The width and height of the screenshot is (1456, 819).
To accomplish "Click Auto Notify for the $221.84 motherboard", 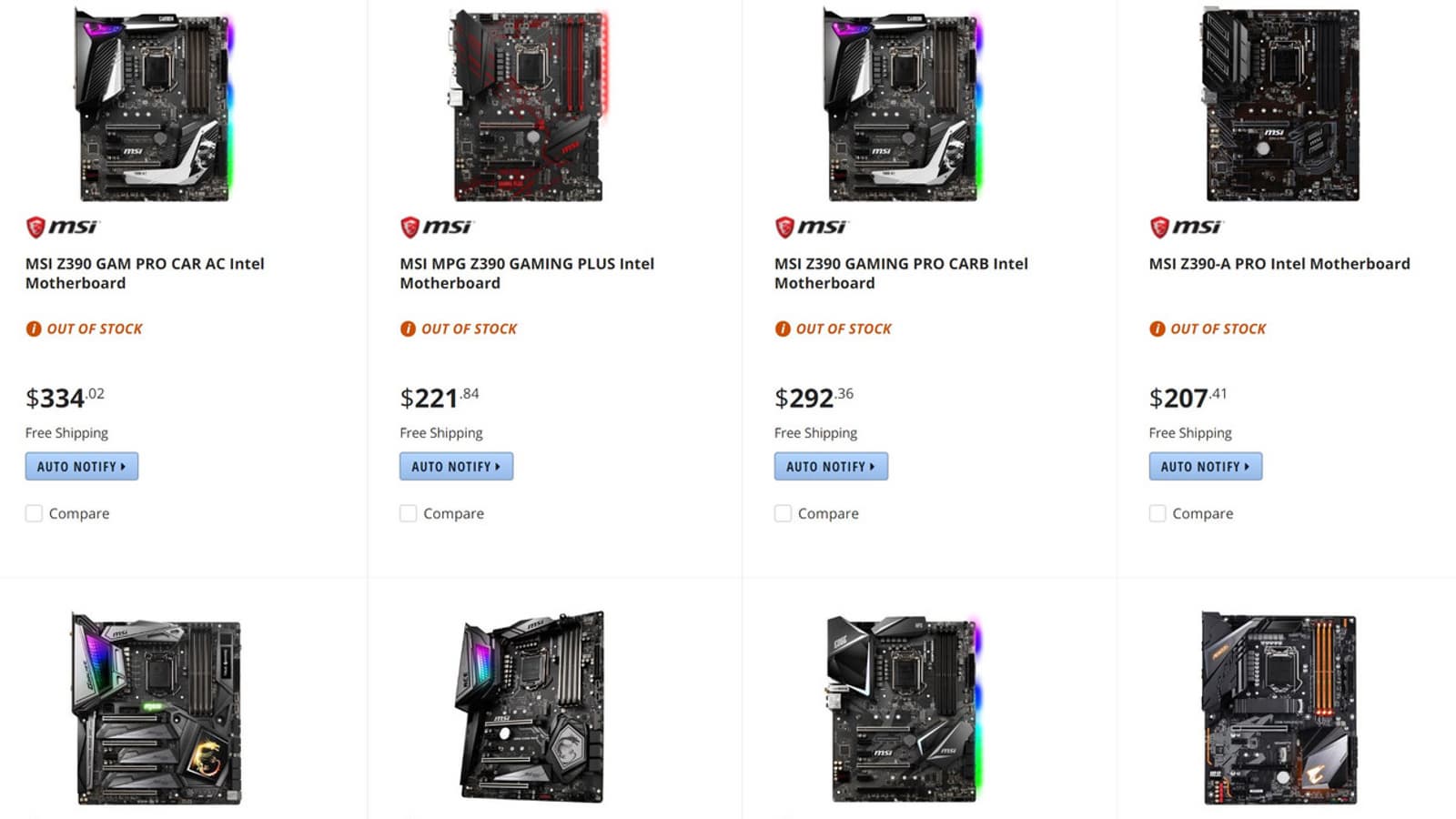I will point(456,466).
